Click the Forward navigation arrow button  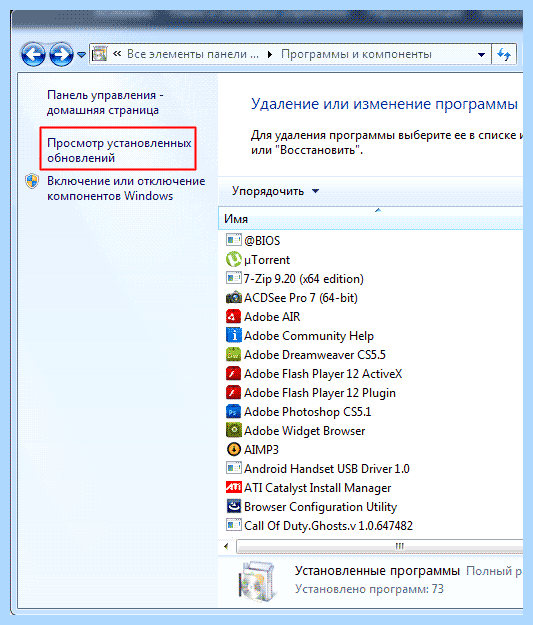pos(61,54)
